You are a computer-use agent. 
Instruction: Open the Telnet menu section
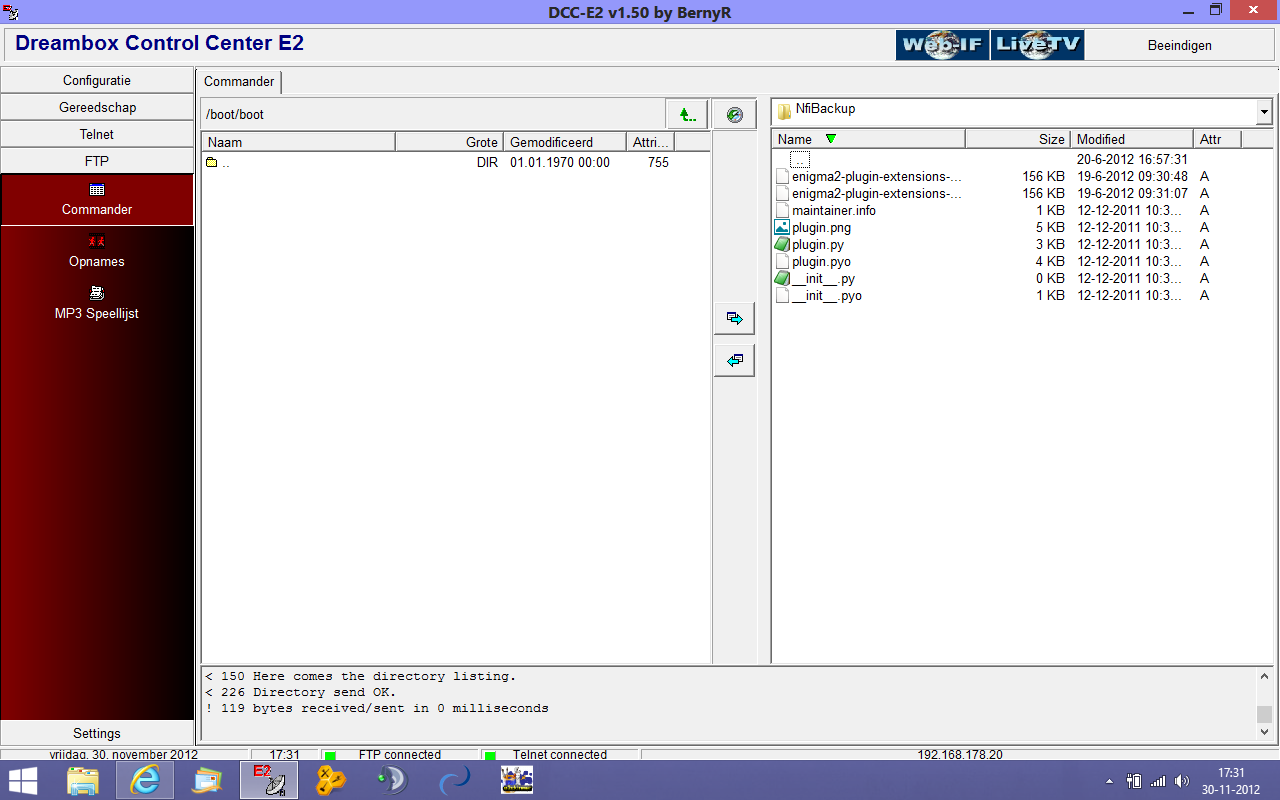(97, 134)
